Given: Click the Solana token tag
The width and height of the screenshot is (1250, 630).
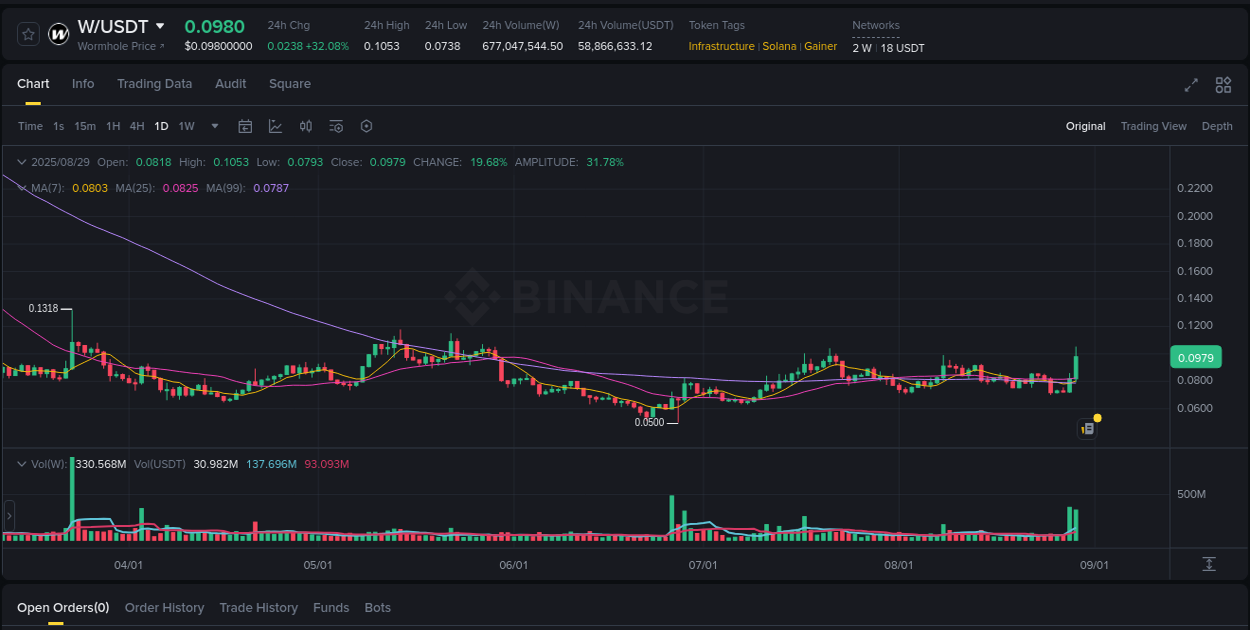Looking at the screenshot, I should coord(779,46).
